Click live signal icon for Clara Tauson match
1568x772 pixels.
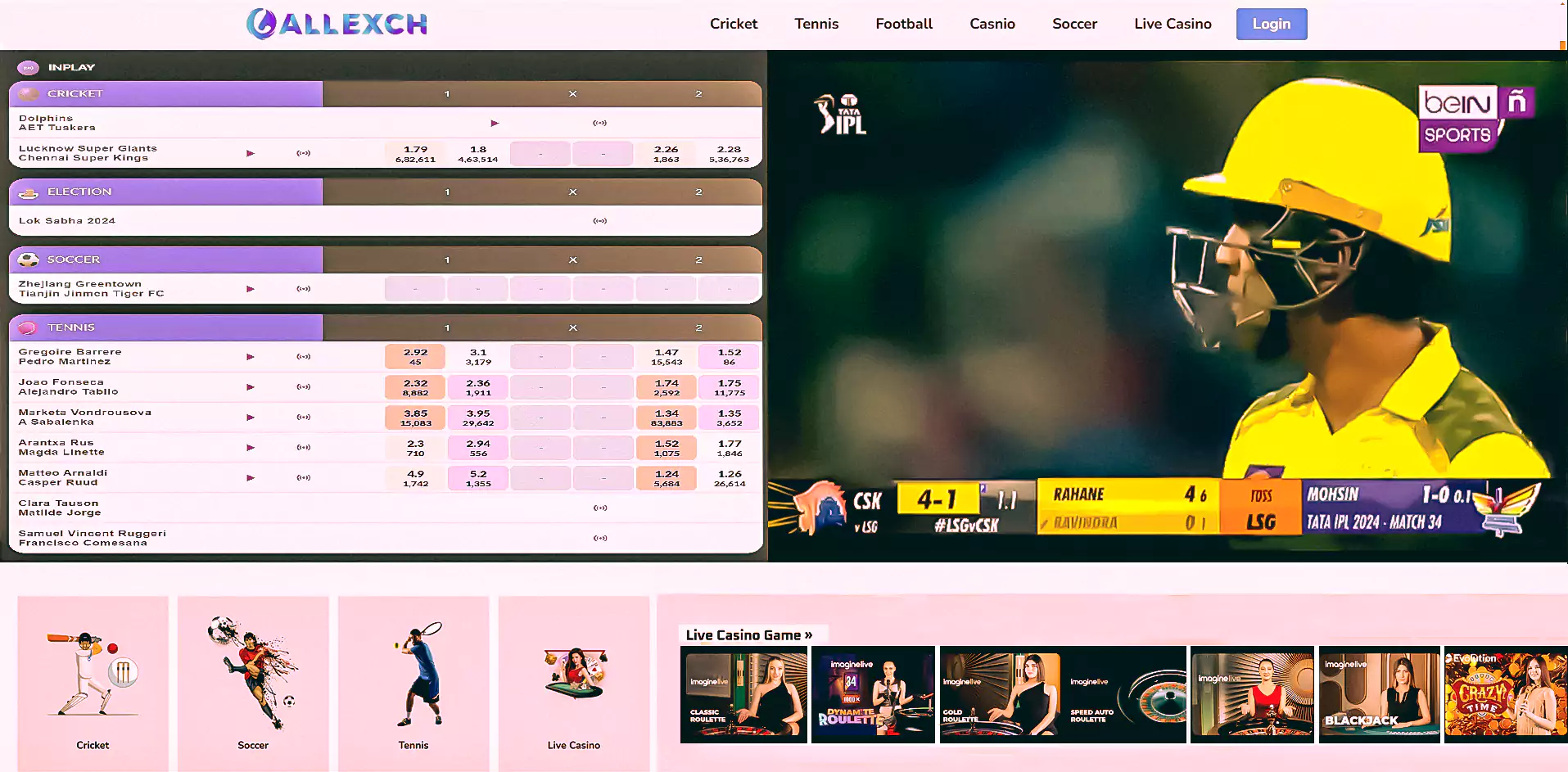[x=600, y=508]
